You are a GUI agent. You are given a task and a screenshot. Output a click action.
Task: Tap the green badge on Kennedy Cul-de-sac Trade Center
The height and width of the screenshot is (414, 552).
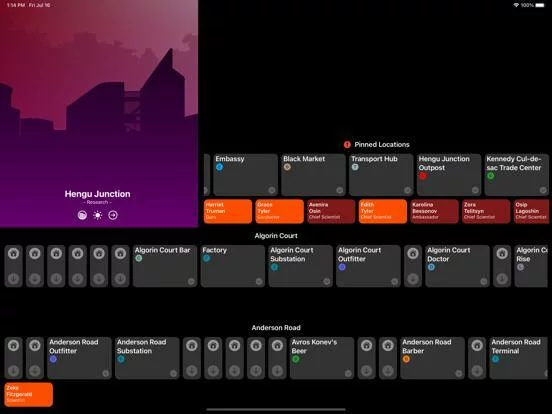click(x=490, y=176)
